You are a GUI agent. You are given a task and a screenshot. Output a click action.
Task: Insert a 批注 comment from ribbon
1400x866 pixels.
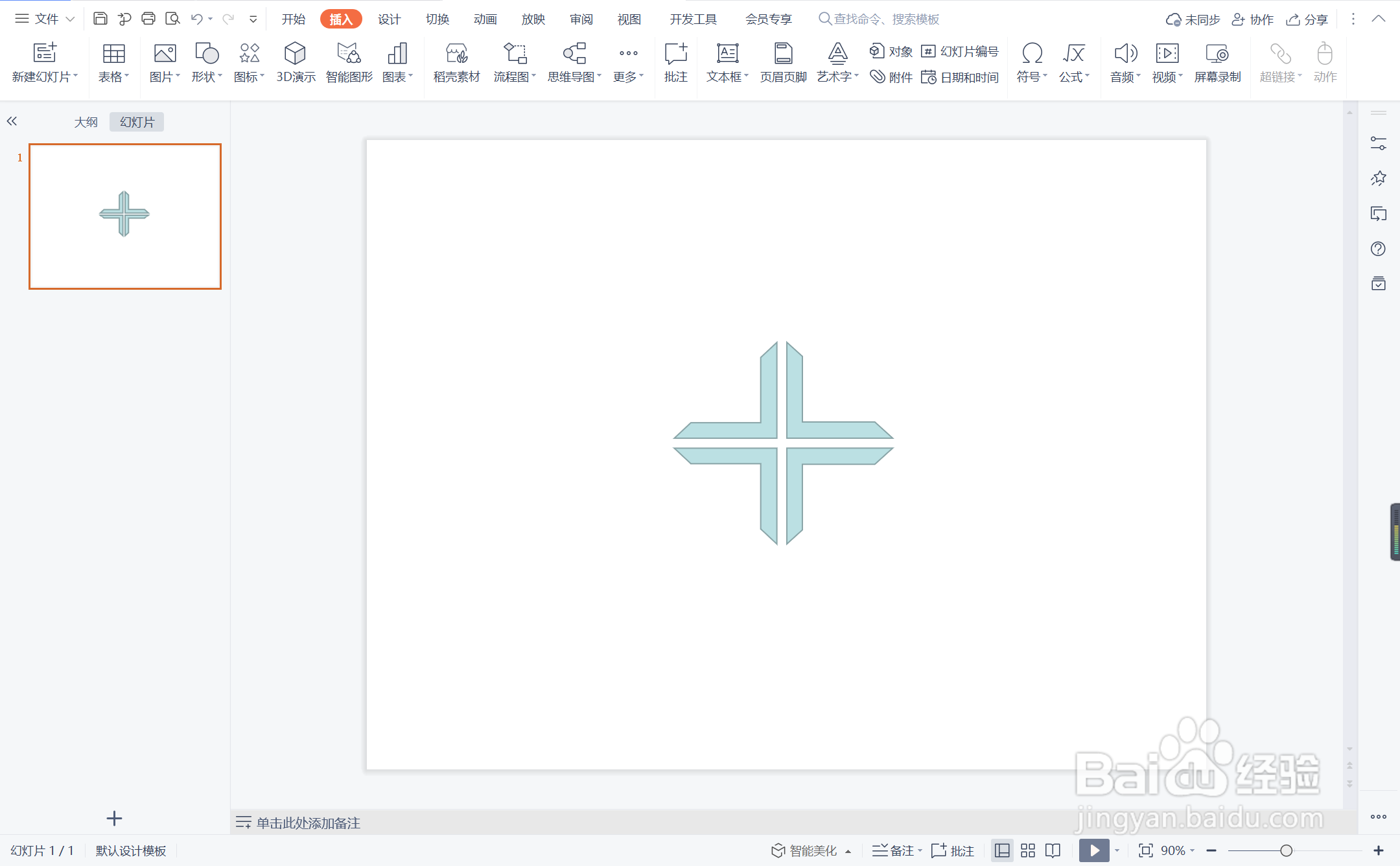[x=675, y=63]
